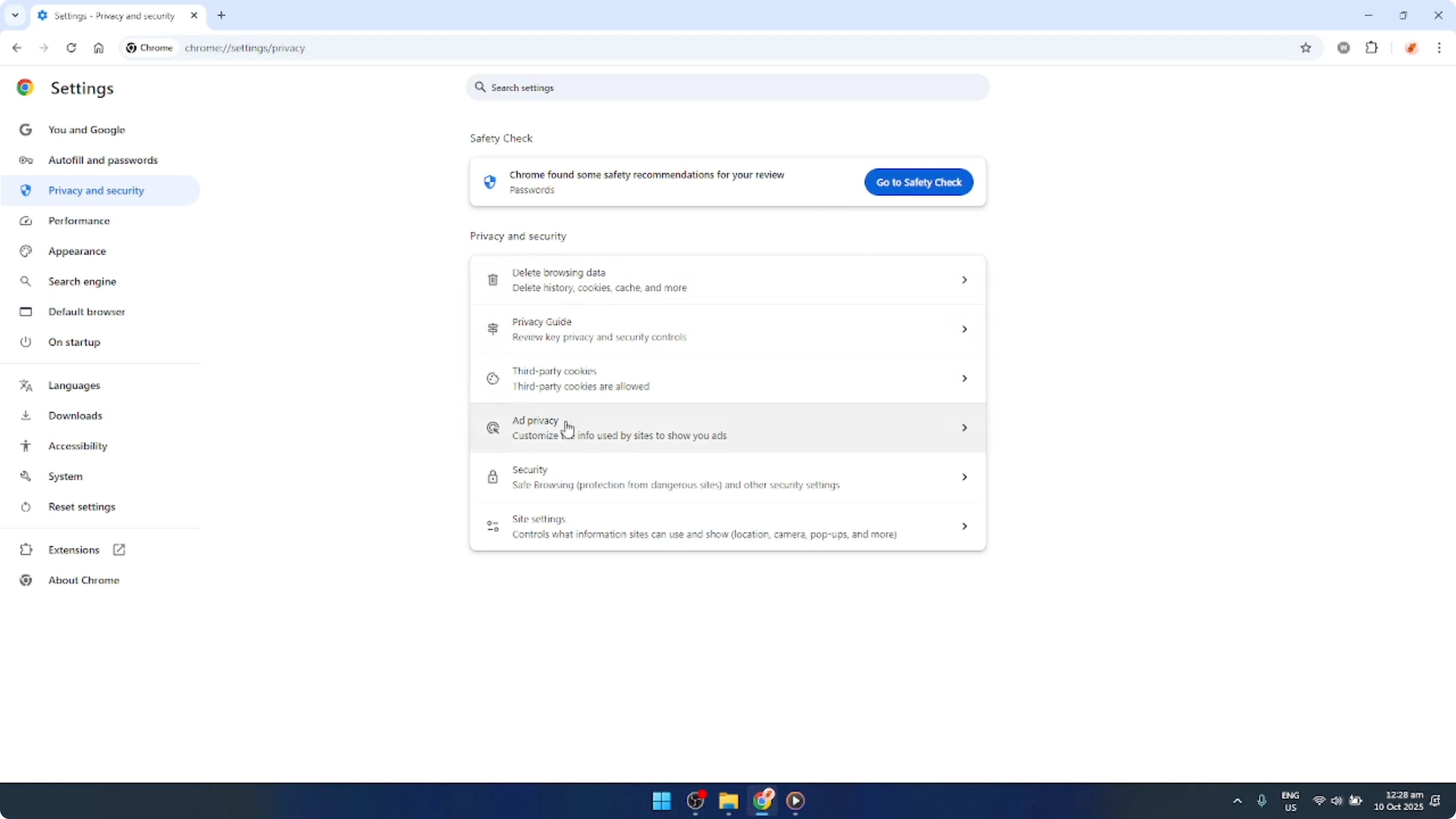Viewport: 1456px width, 819px height.
Task: Open the Performance settings section
Action: pyautogui.click(x=79, y=220)
